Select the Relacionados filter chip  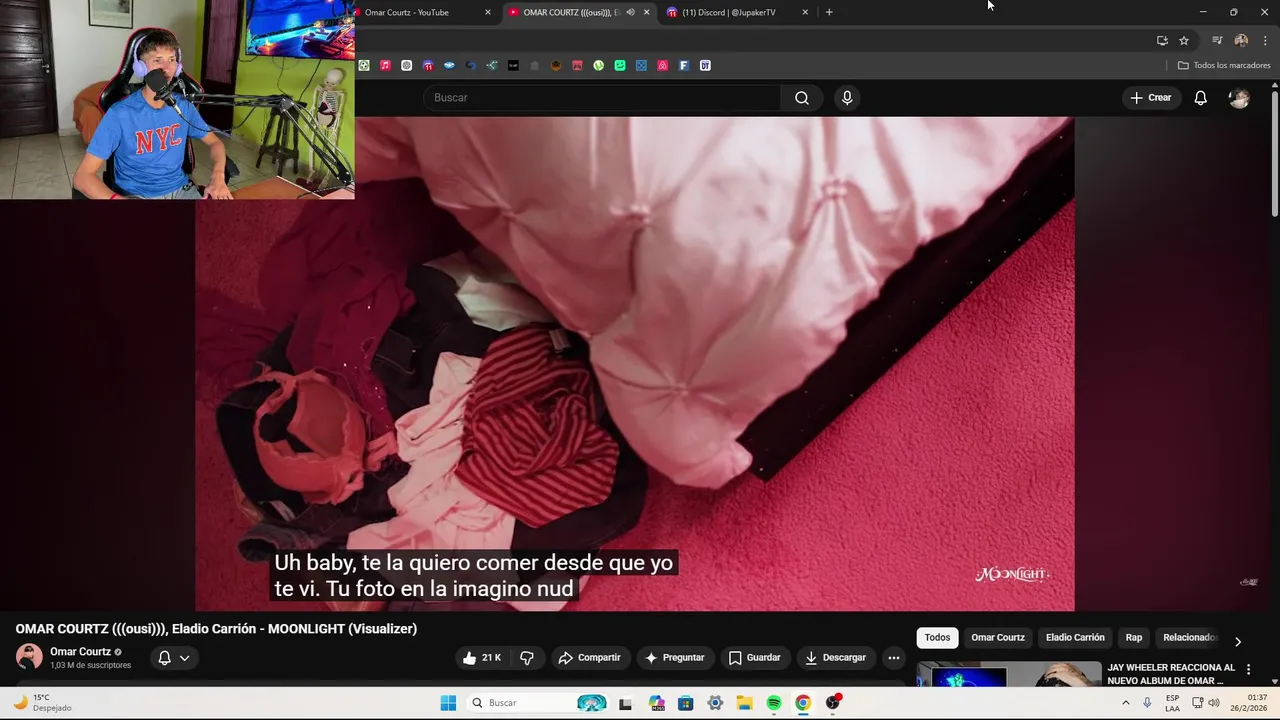click(x=1189, y=638)
